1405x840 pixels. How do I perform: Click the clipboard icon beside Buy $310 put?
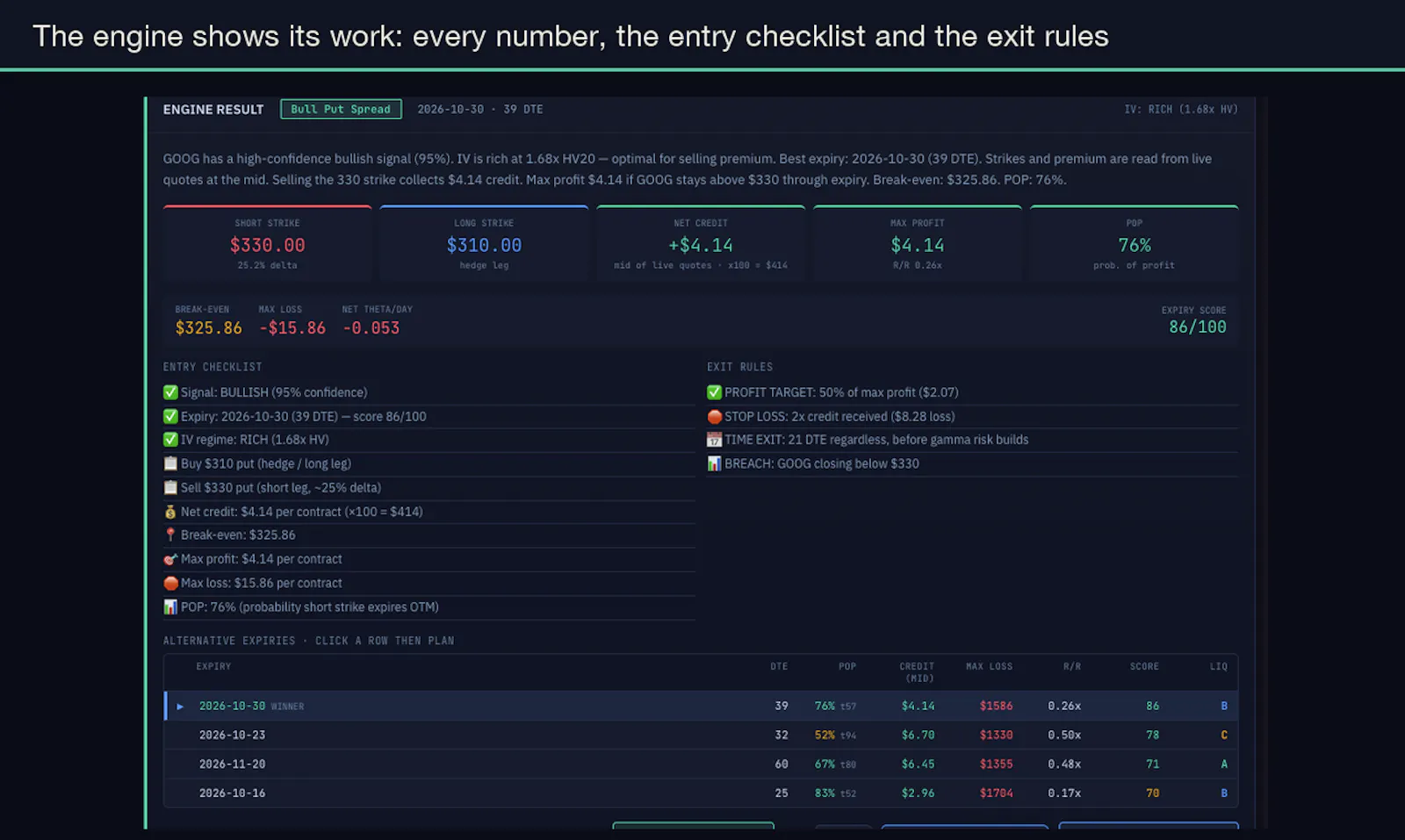pyautogui.click(x=170, y=463)
